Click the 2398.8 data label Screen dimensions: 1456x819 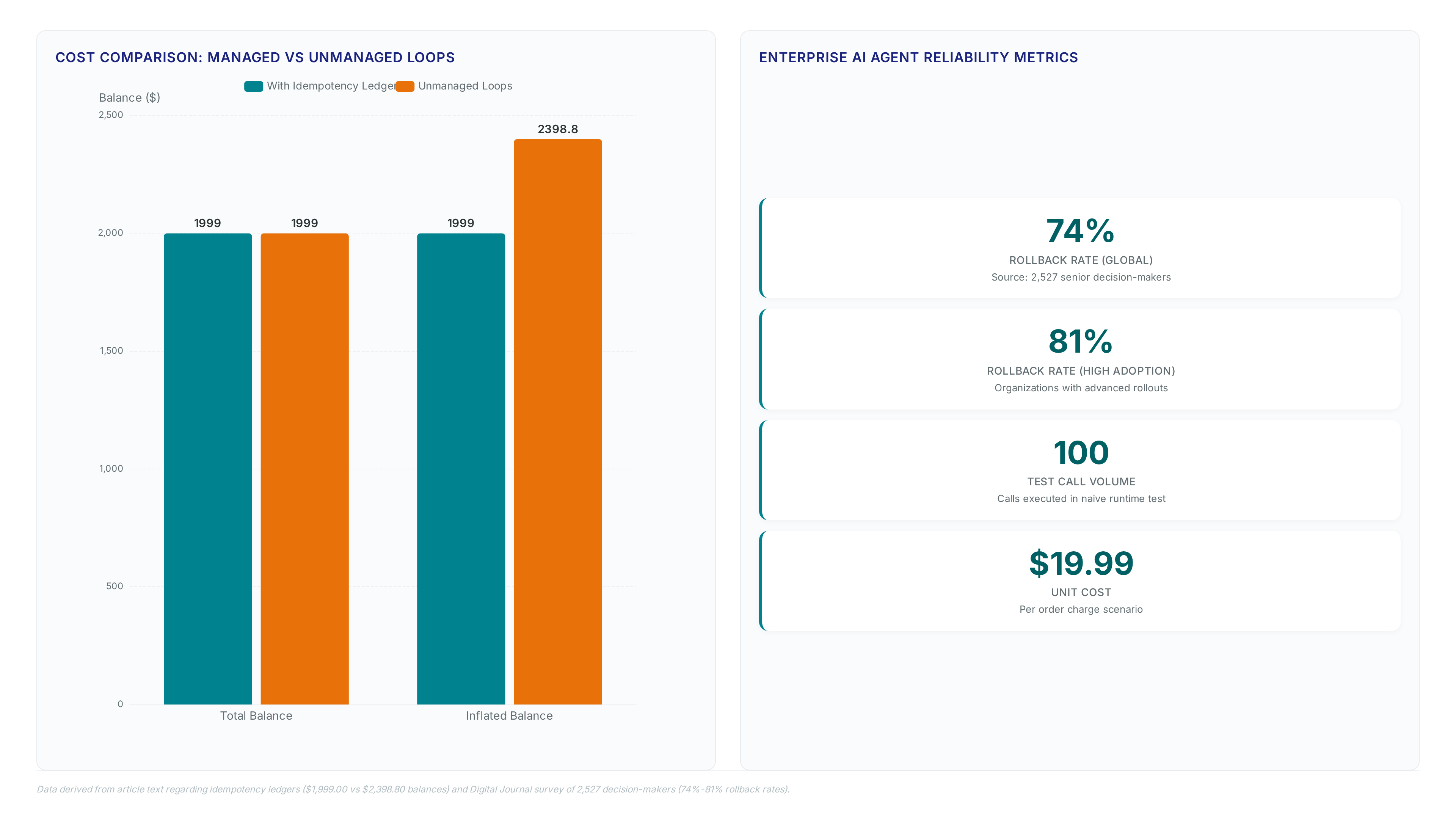(558, 129)
